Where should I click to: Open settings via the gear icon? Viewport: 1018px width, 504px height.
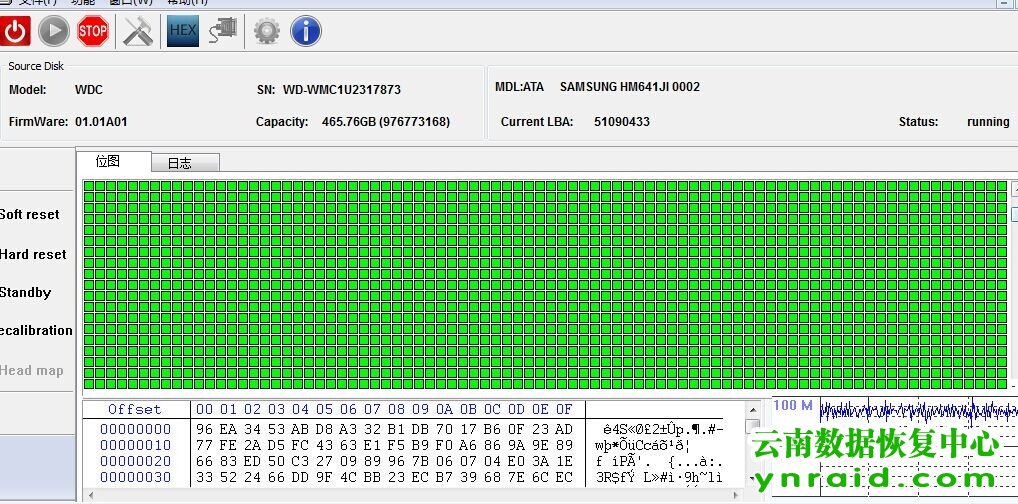[266, 32]
